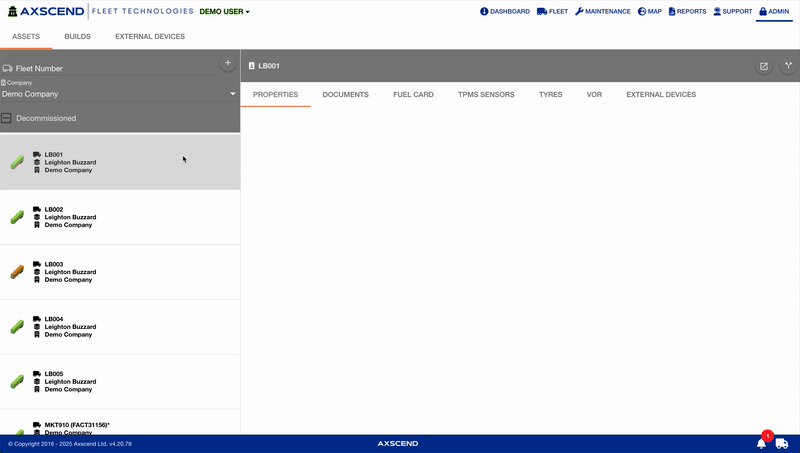Viewport: 800px width, 453px height.
Task: Click the orange vehicle status icon for LB003
Action: pos(17,271)
